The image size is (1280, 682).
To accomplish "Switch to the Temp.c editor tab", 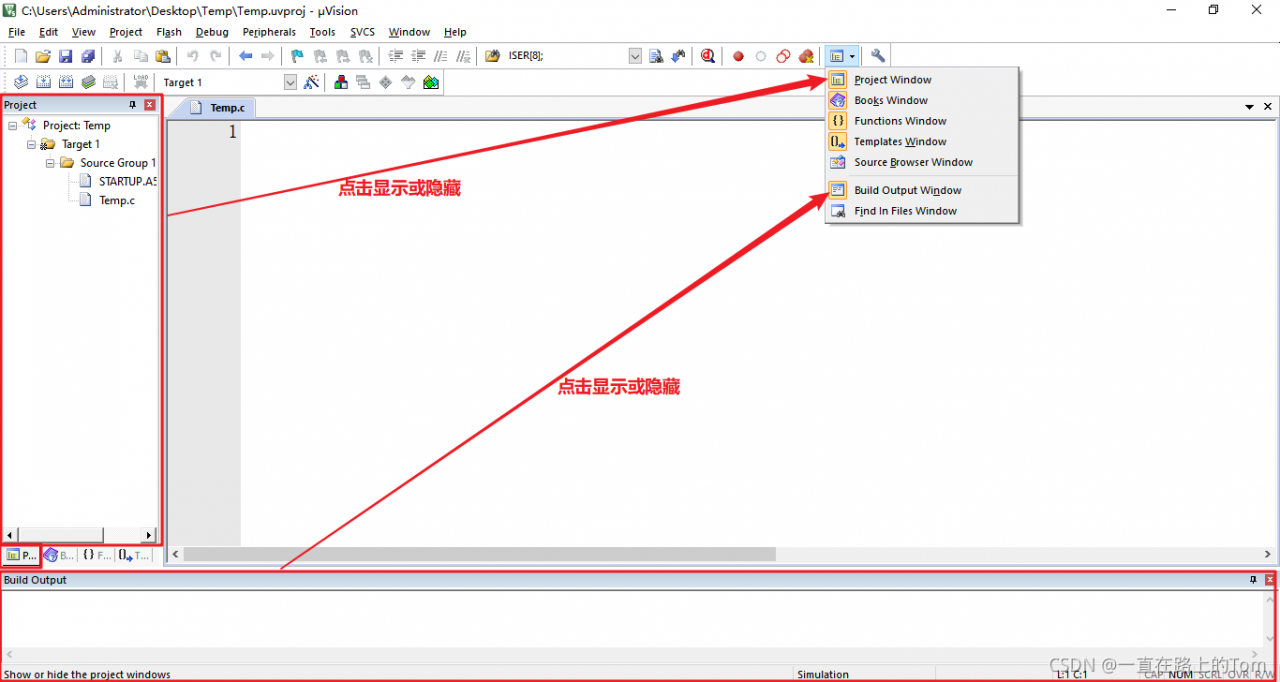I will point(218,107).
